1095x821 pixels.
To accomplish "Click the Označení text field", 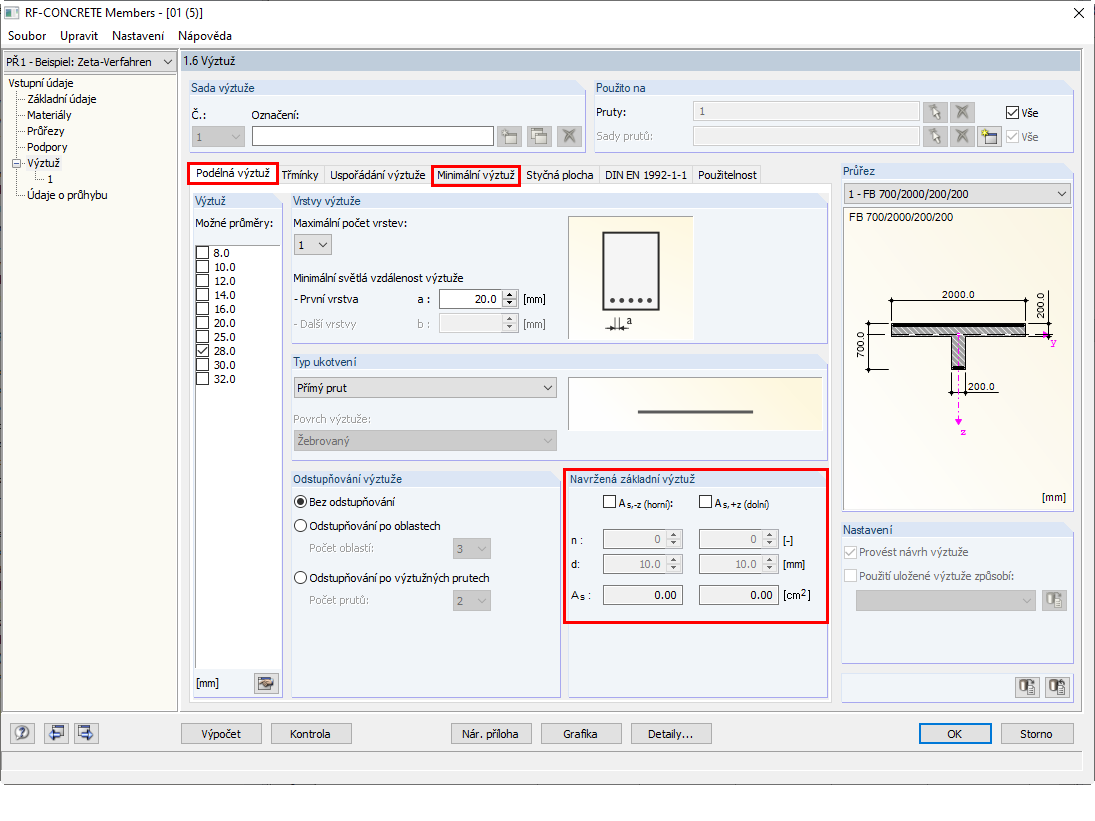I will coord(373,136).
